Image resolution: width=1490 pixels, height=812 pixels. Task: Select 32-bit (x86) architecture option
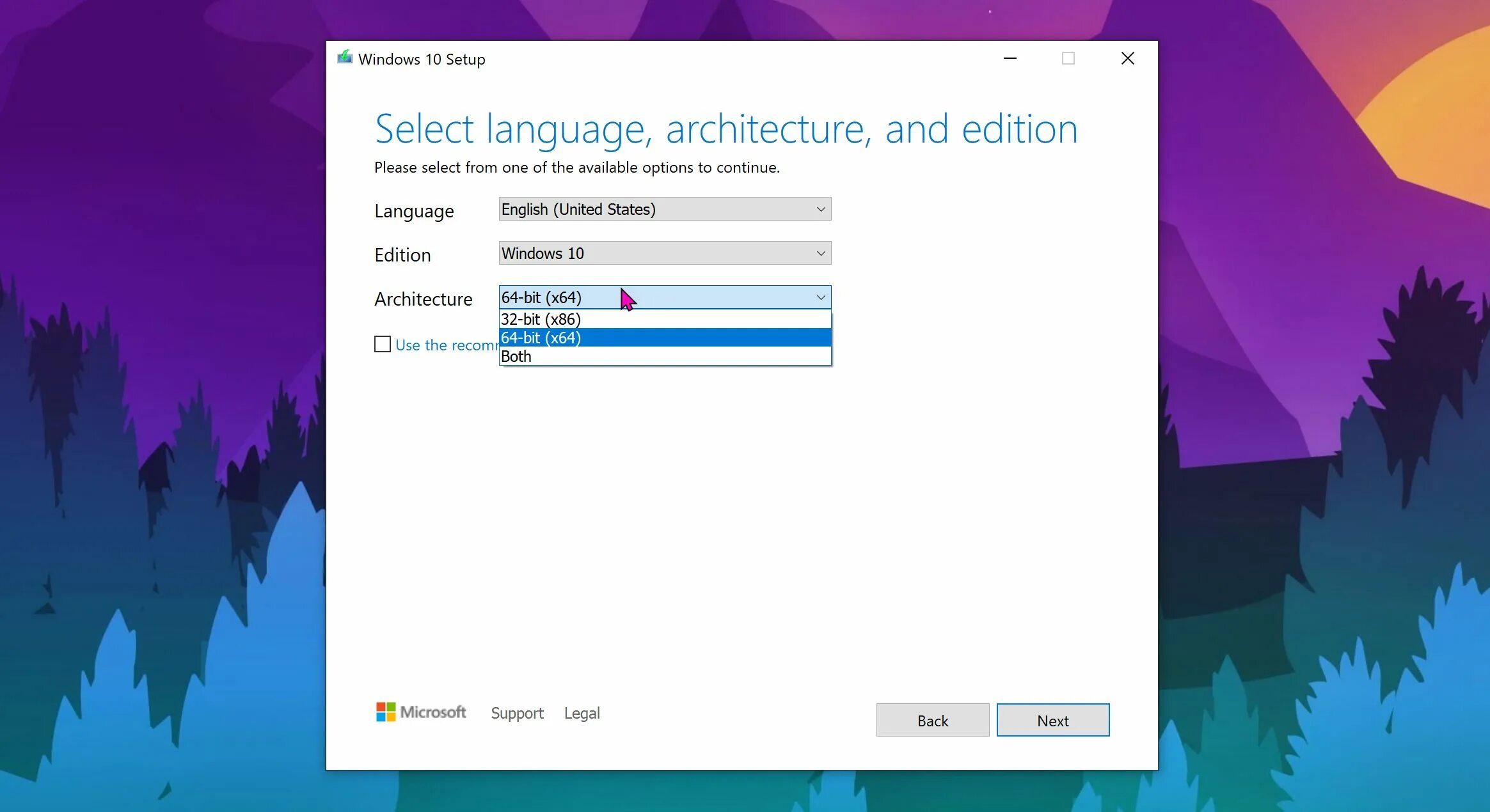click(663, 318)
